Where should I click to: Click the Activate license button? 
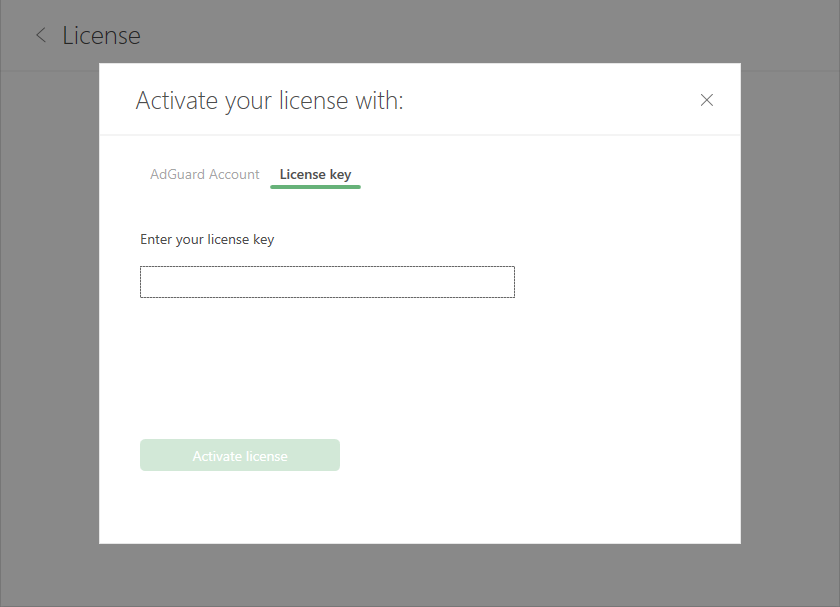point(240,455)
